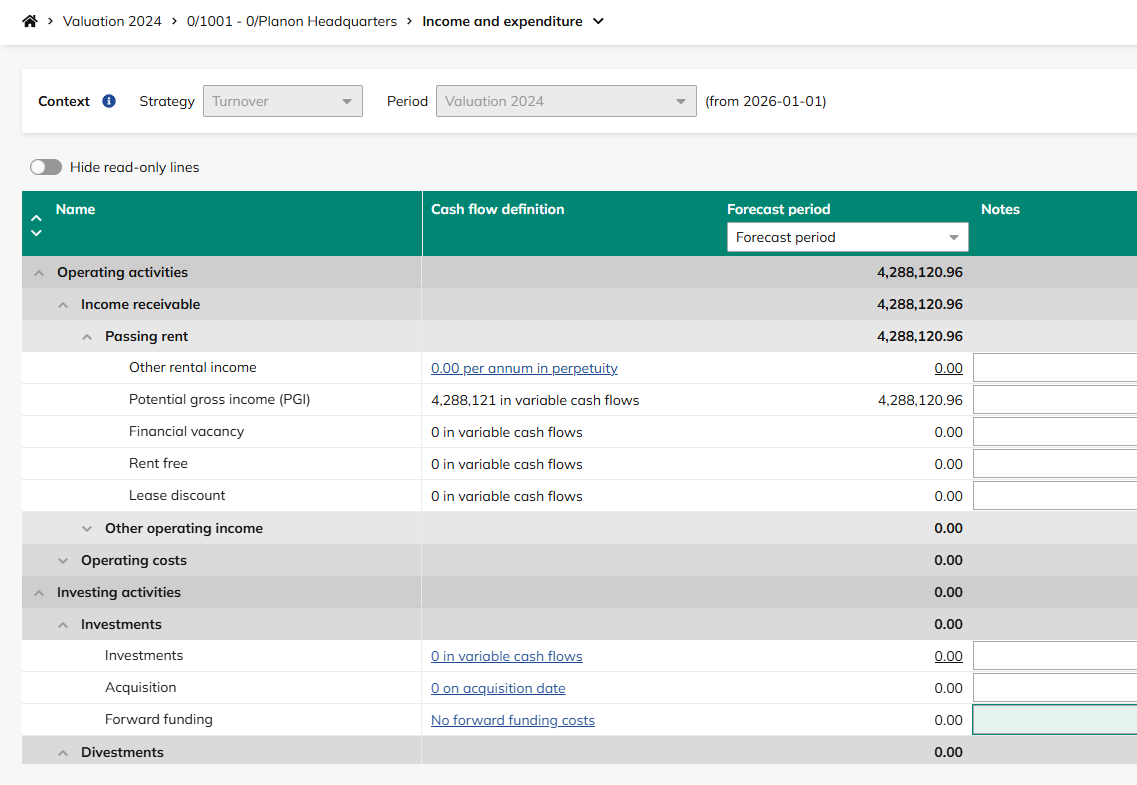The width and height of the screenshot is (1137, 785).
Task: Open the Forecast period dropdown
Action: click(x=848, y=237)
